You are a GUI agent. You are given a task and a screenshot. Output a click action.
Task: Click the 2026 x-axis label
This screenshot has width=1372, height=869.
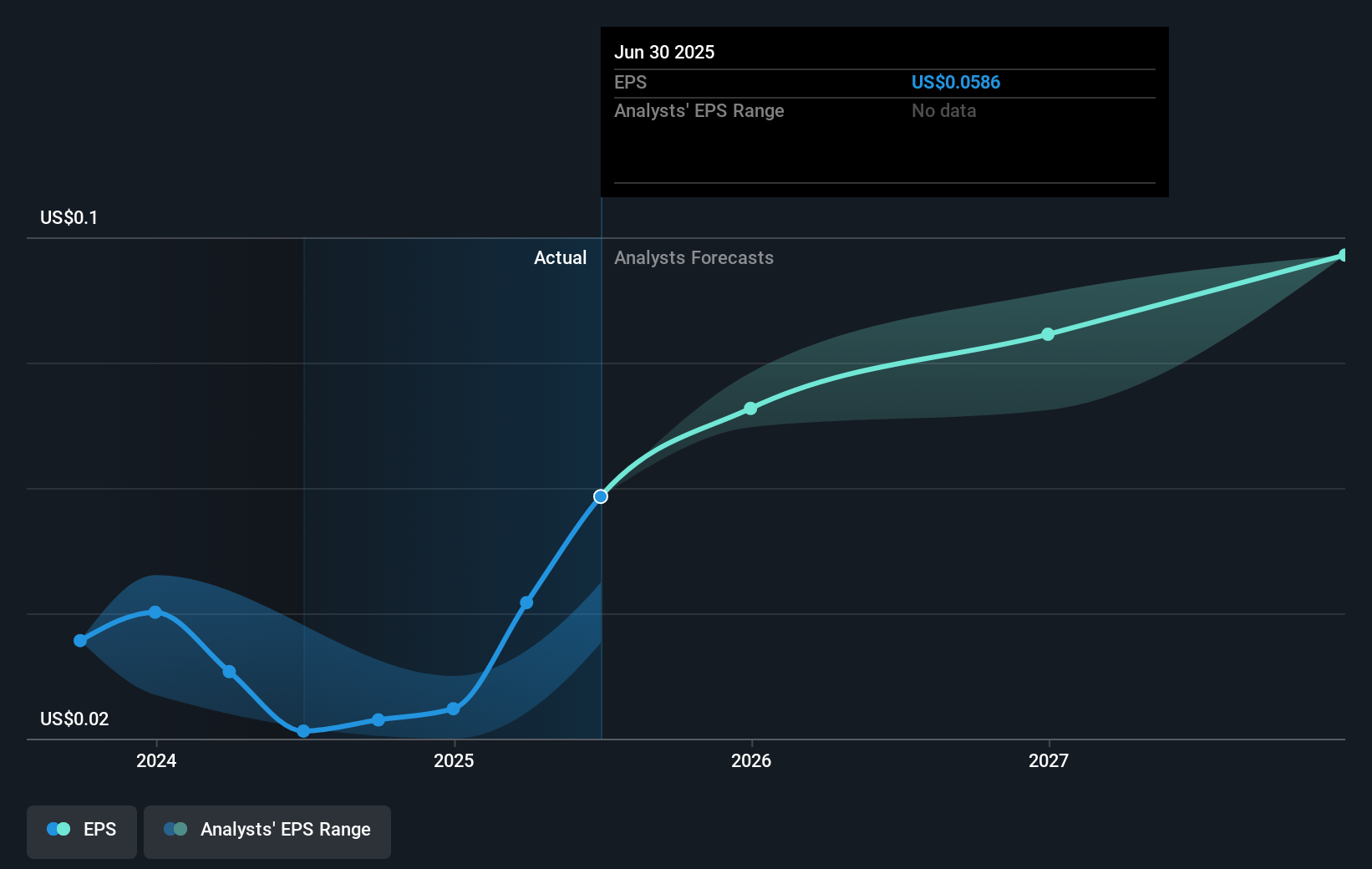751,760
